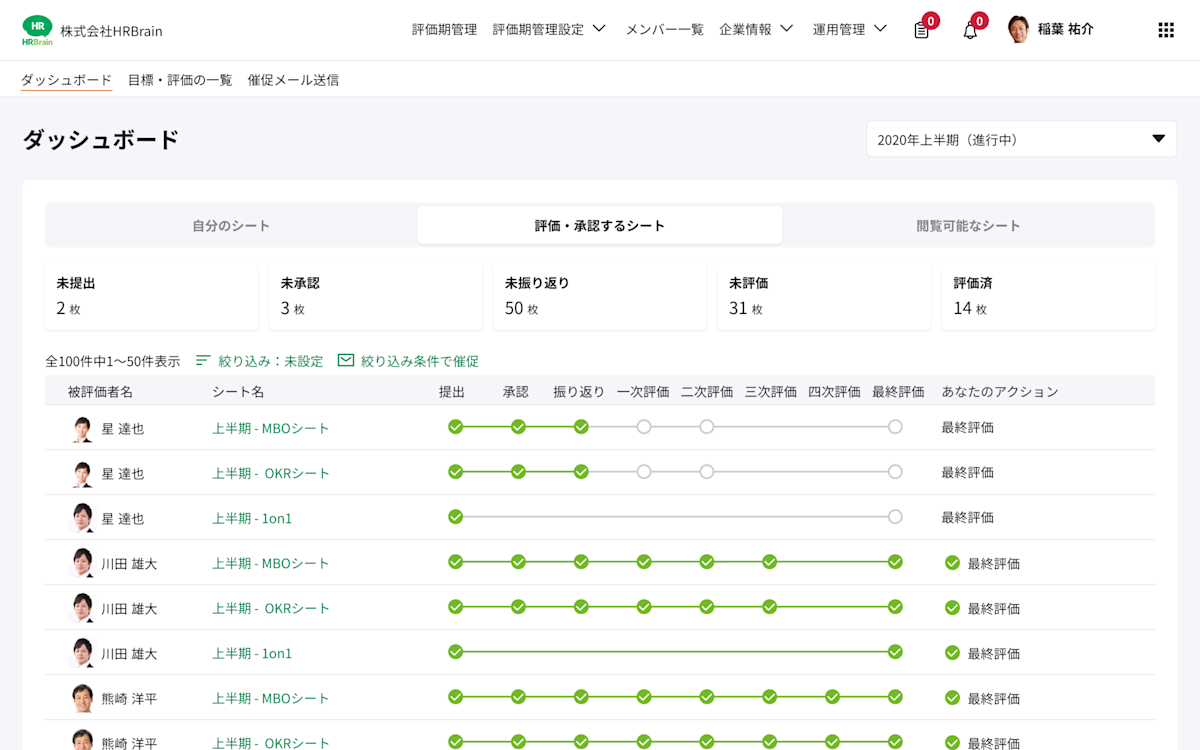The height and width of the screenshot is (750, 1200).
Task: Open 星 達也's 上半期 - MBOシート
Action: [x=270, y=428]
